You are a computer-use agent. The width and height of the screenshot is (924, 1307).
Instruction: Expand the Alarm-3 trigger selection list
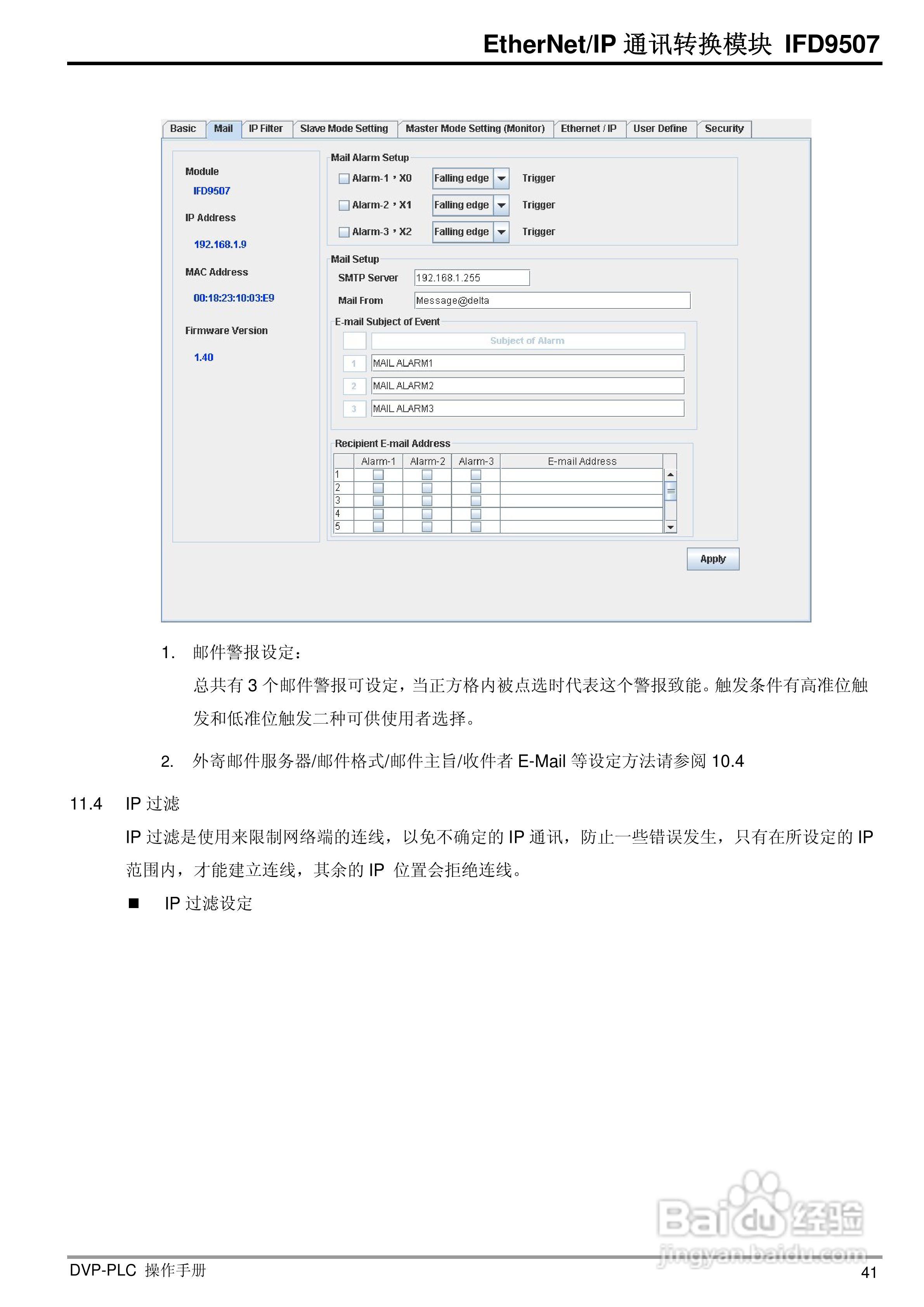pyautogui.click(x=501, y=232)
